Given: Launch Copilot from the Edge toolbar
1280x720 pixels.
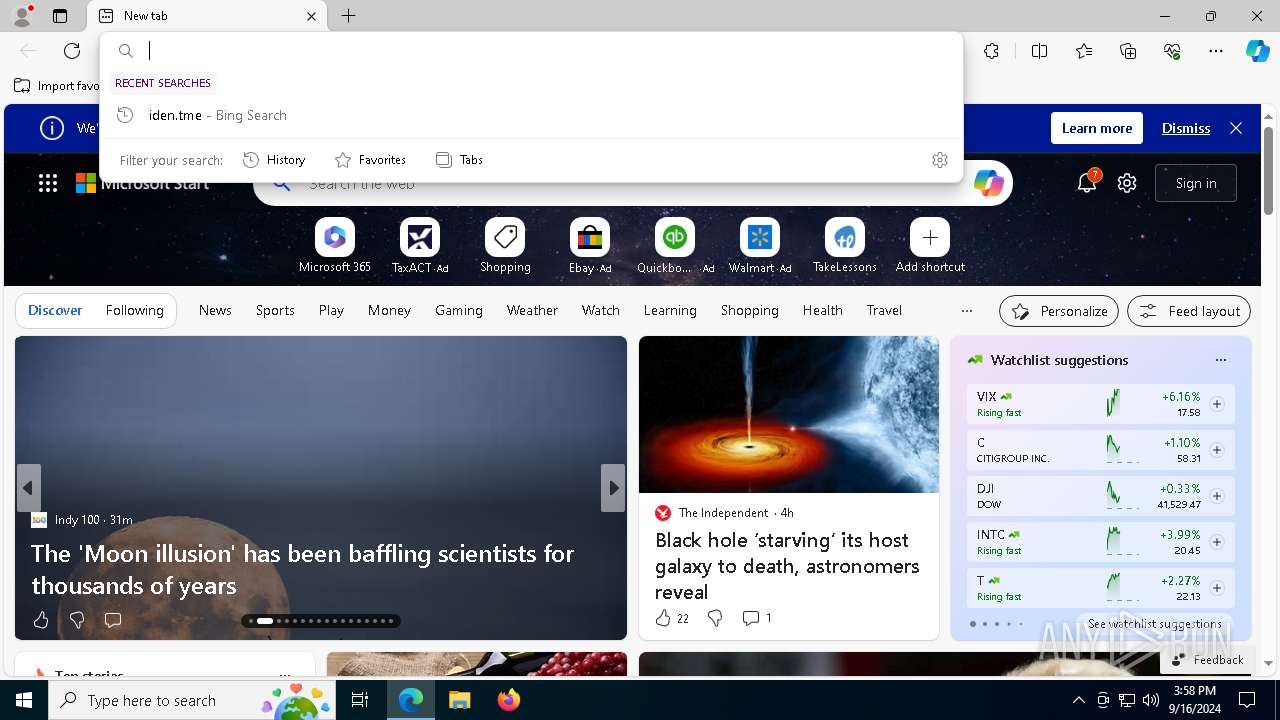Looking at the screenshot, I should pos(1257,51).
